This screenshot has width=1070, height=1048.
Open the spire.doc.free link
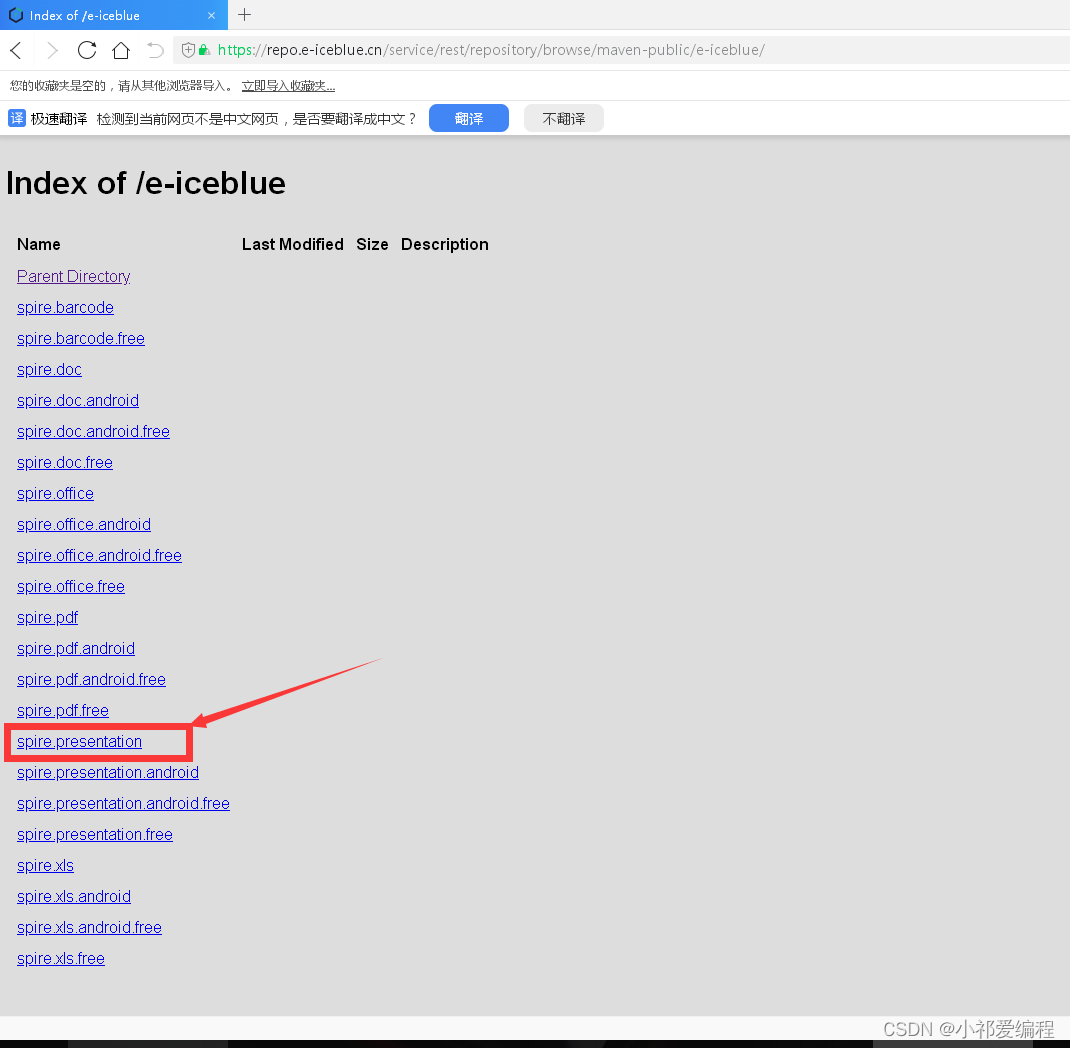[65, 463]
